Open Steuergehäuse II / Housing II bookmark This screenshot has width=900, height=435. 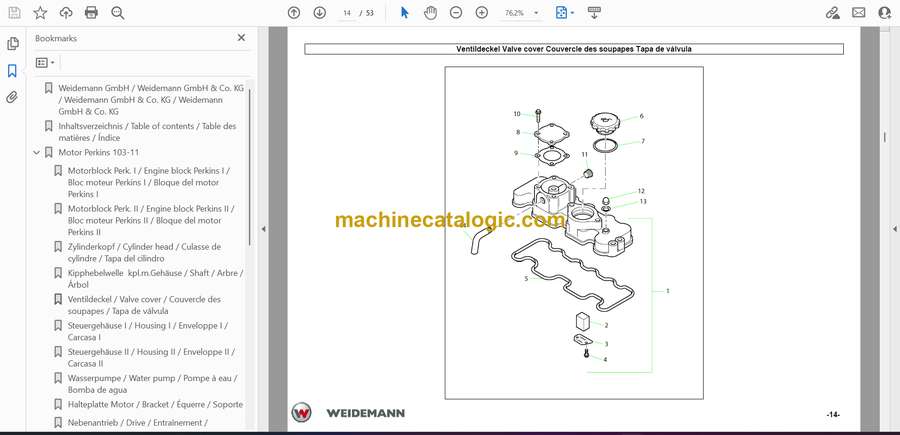(x=151, y=358)
